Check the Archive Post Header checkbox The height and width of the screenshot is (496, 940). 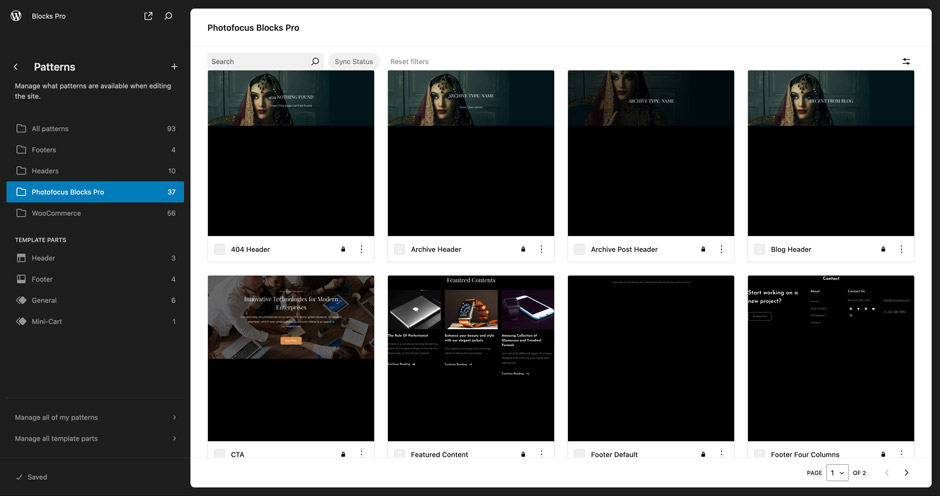pyautogui.click(x=580, y=250)
